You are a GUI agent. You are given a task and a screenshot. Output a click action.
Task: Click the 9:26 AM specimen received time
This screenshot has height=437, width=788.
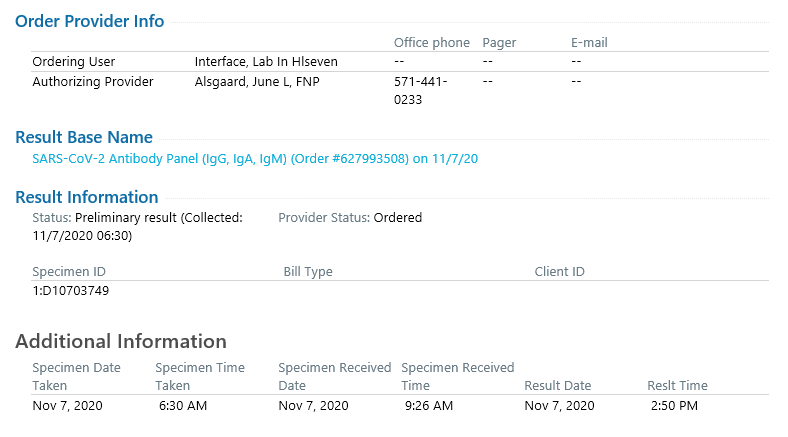click(429, 405)
